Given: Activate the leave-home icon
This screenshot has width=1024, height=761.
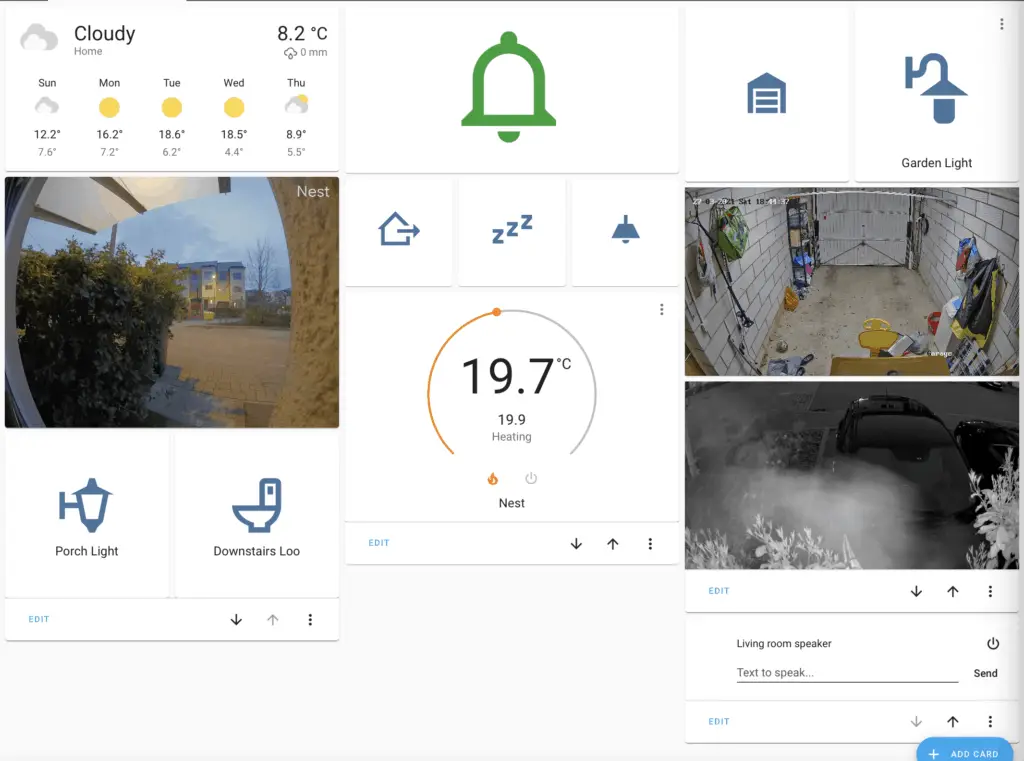Looking at the screenshot, I should click(x=398, y=230).
